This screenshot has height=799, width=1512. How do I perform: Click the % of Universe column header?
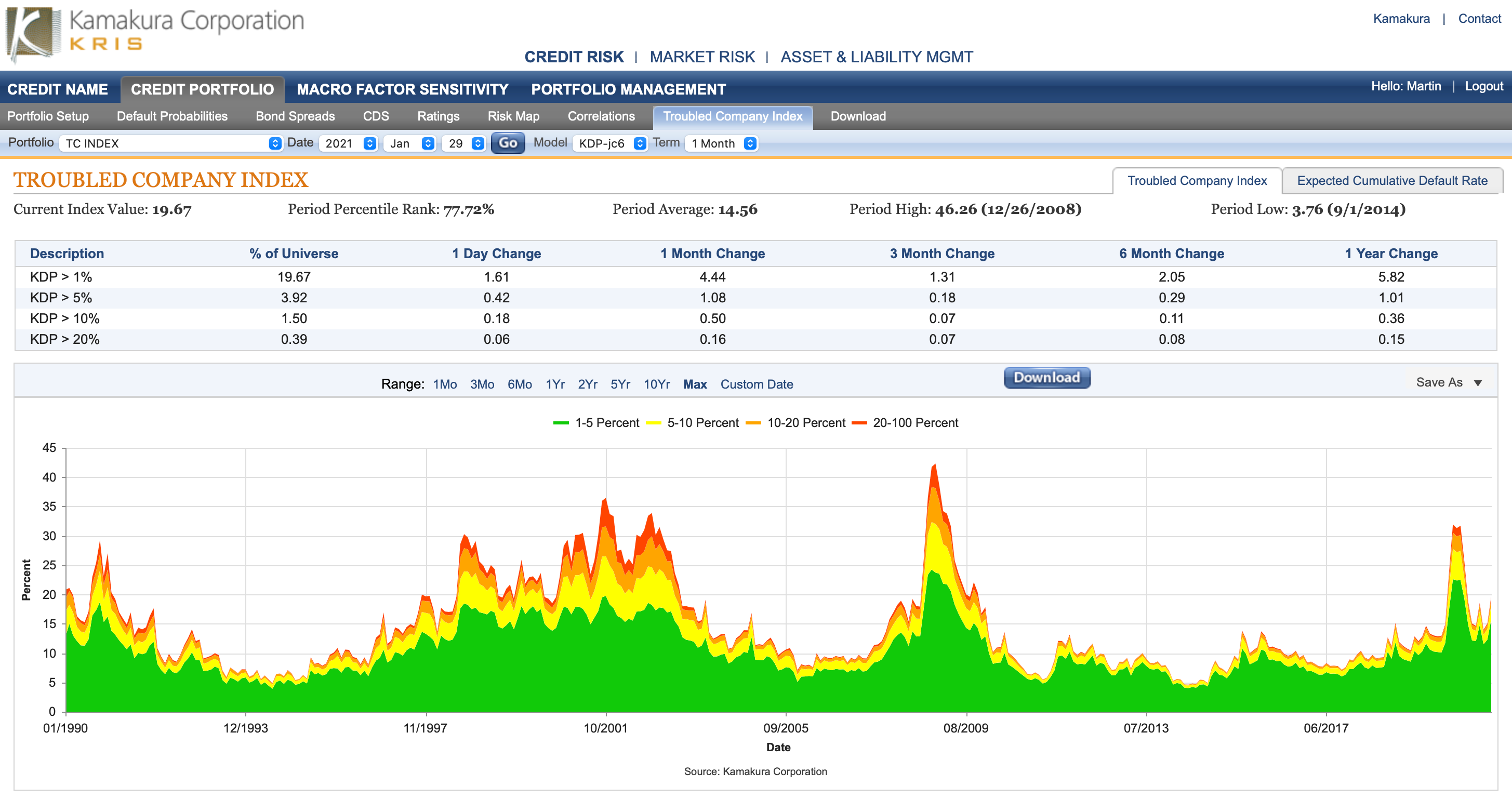[294, 254]
